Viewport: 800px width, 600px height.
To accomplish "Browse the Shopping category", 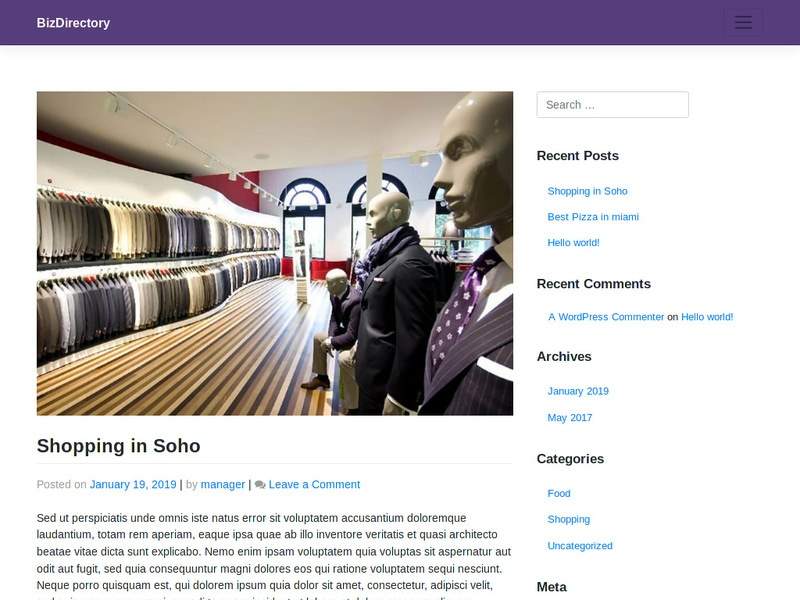I will (568, 519).
